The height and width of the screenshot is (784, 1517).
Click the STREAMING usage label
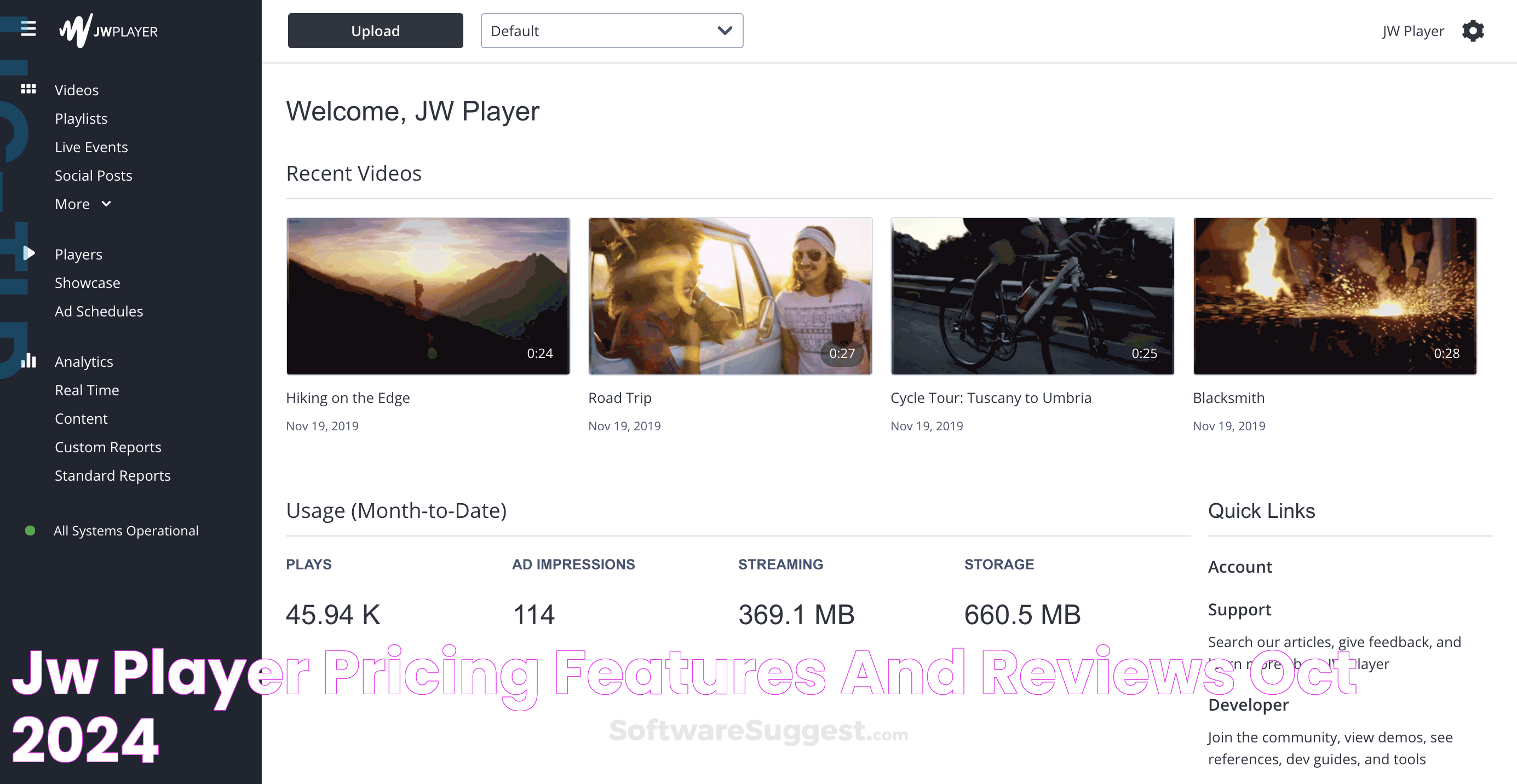point(781,564)
